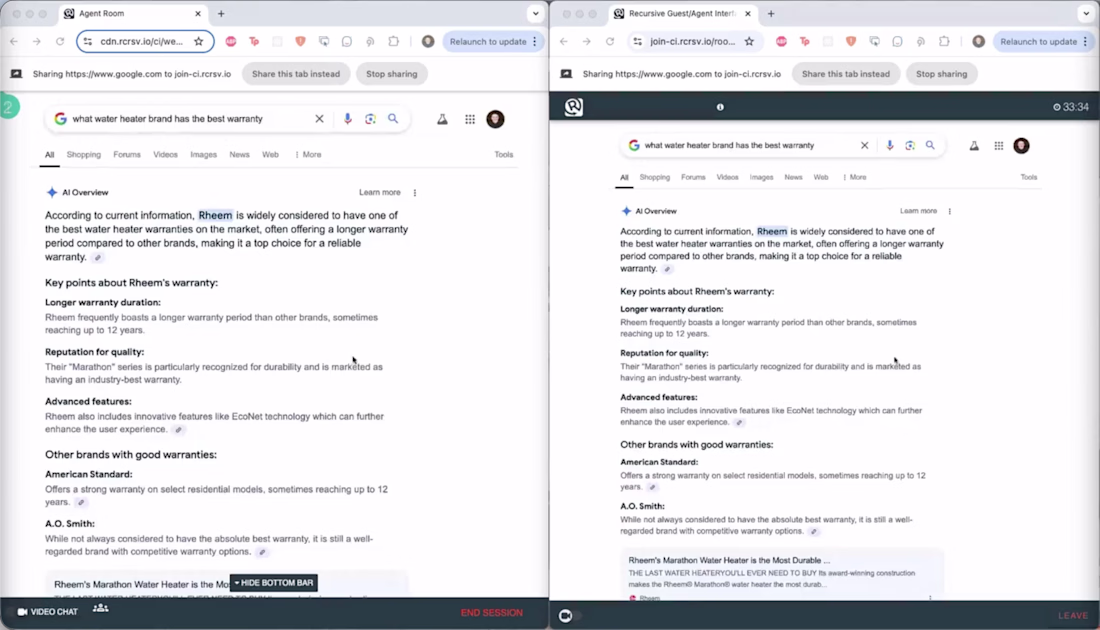The width and height of the screenshot is (1100, 630).
Task: Bookmark the cdn.rcrsv.io page with the star
Action: [x=199, y=41]
